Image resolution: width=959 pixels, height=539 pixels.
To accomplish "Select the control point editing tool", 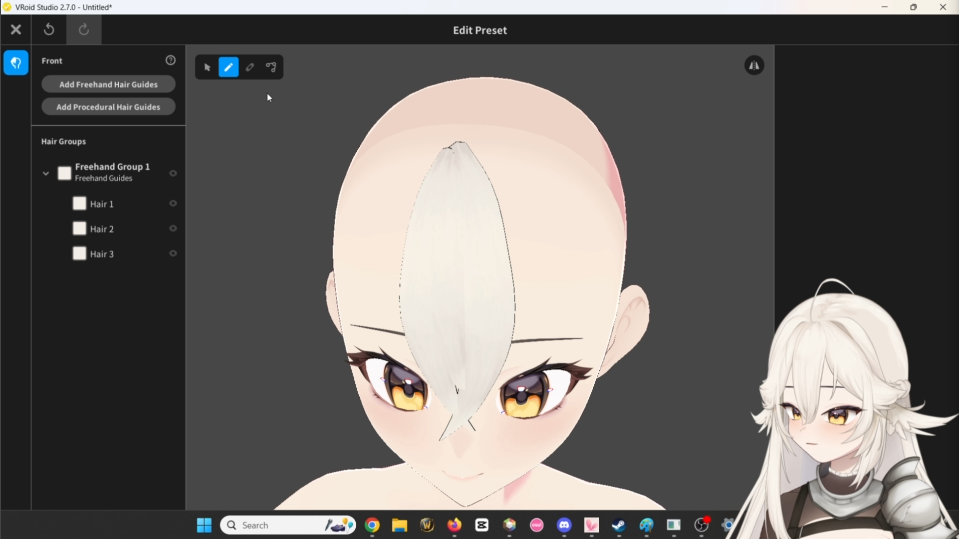I will 271,67.
